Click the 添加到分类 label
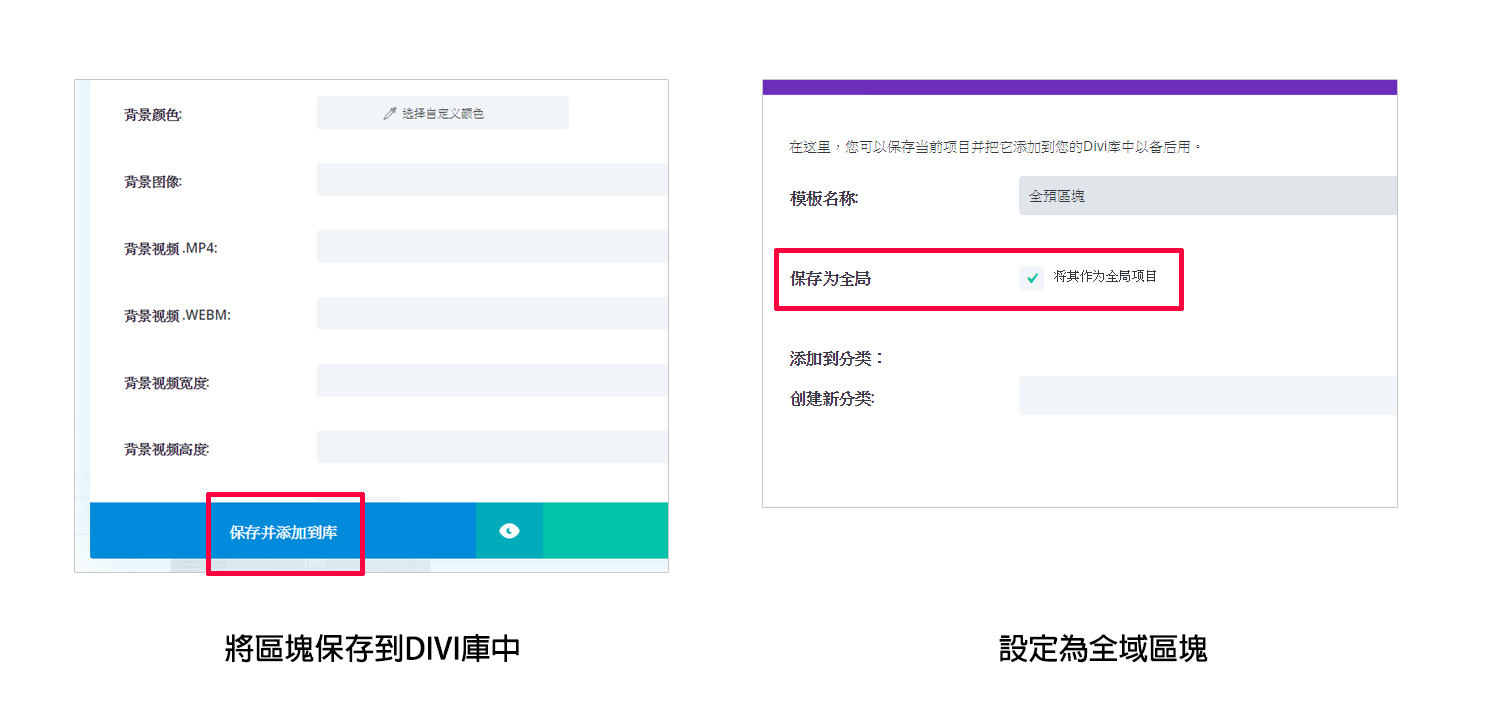 [837, 358]
